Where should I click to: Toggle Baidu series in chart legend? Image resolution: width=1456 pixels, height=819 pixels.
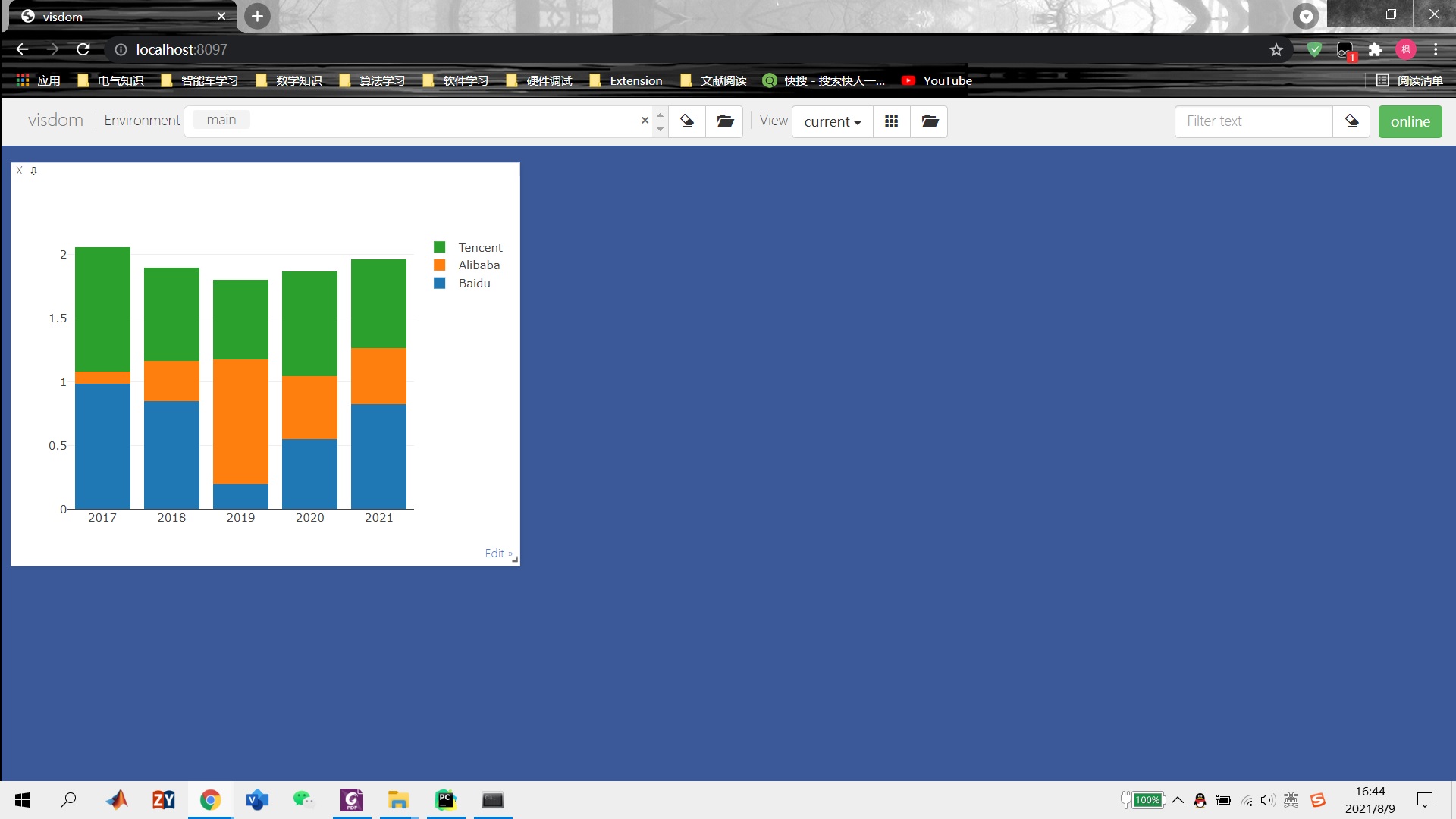pyautogui.click(x=474, y=284)
